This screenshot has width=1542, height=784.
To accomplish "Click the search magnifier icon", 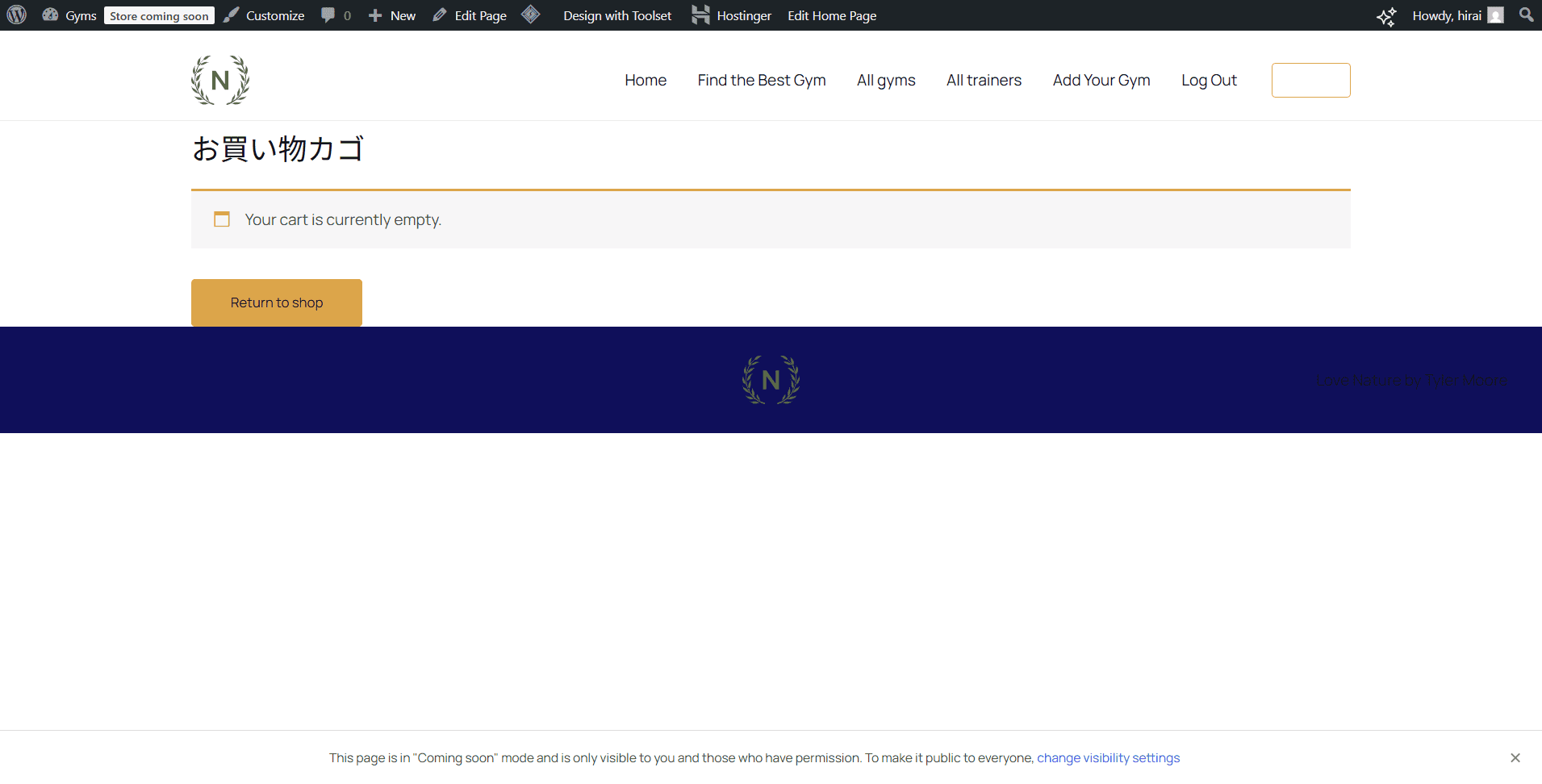I will [1525, 15].
